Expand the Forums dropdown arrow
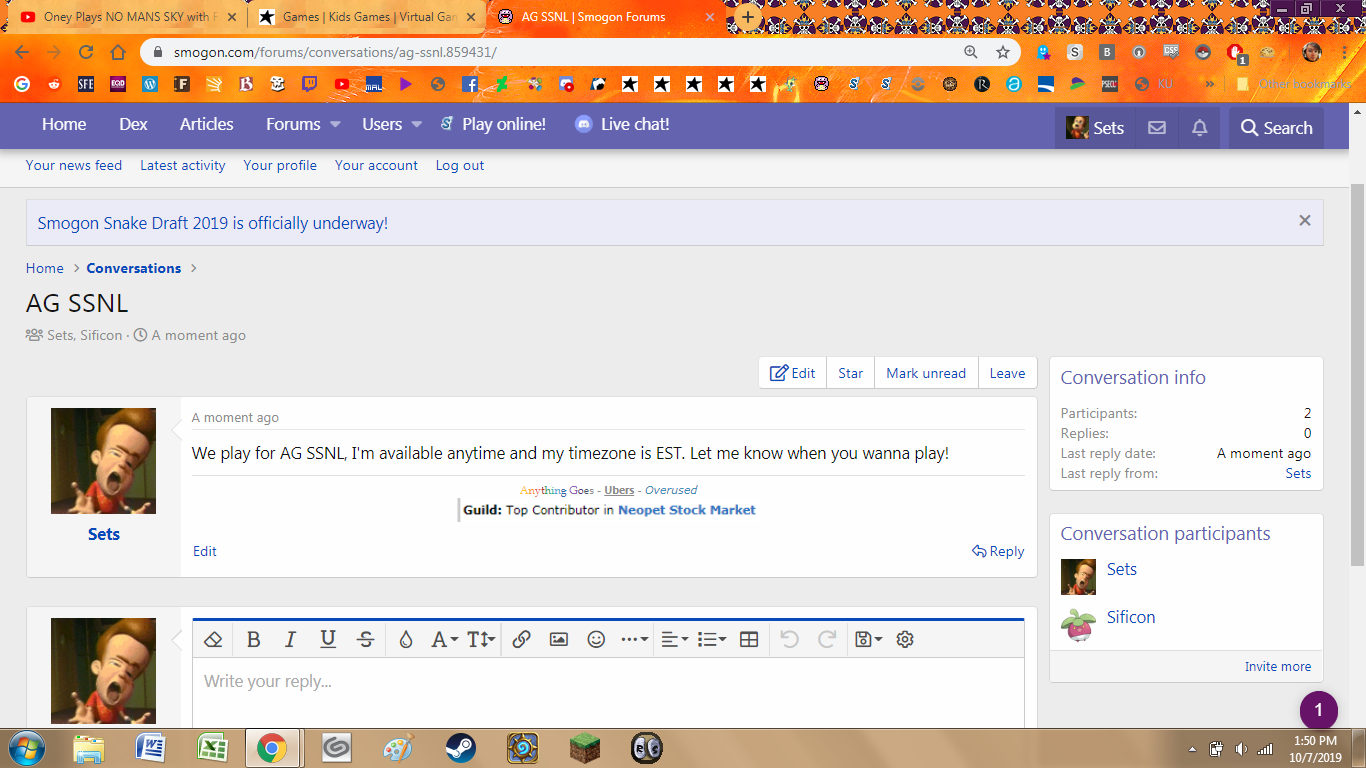The image size is (1366, 768). [336, 125]
